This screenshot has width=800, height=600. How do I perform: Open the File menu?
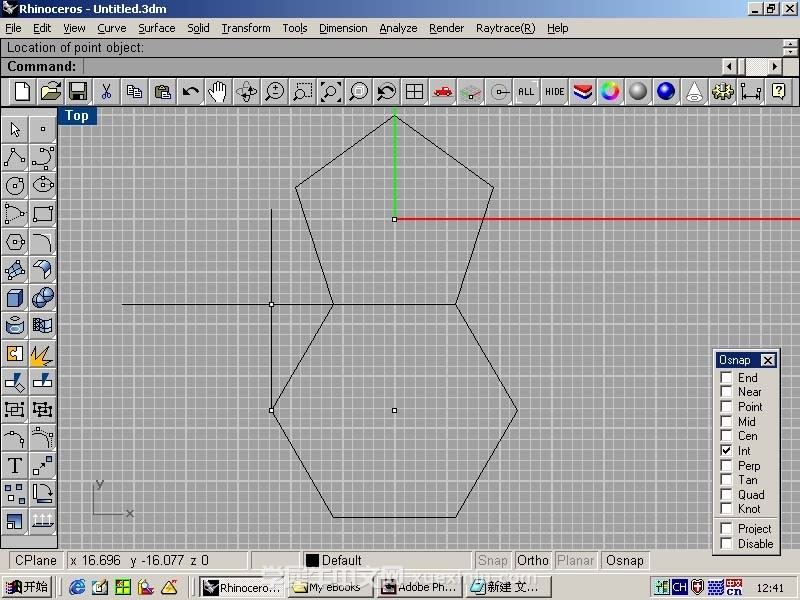(x=13, y=28)
